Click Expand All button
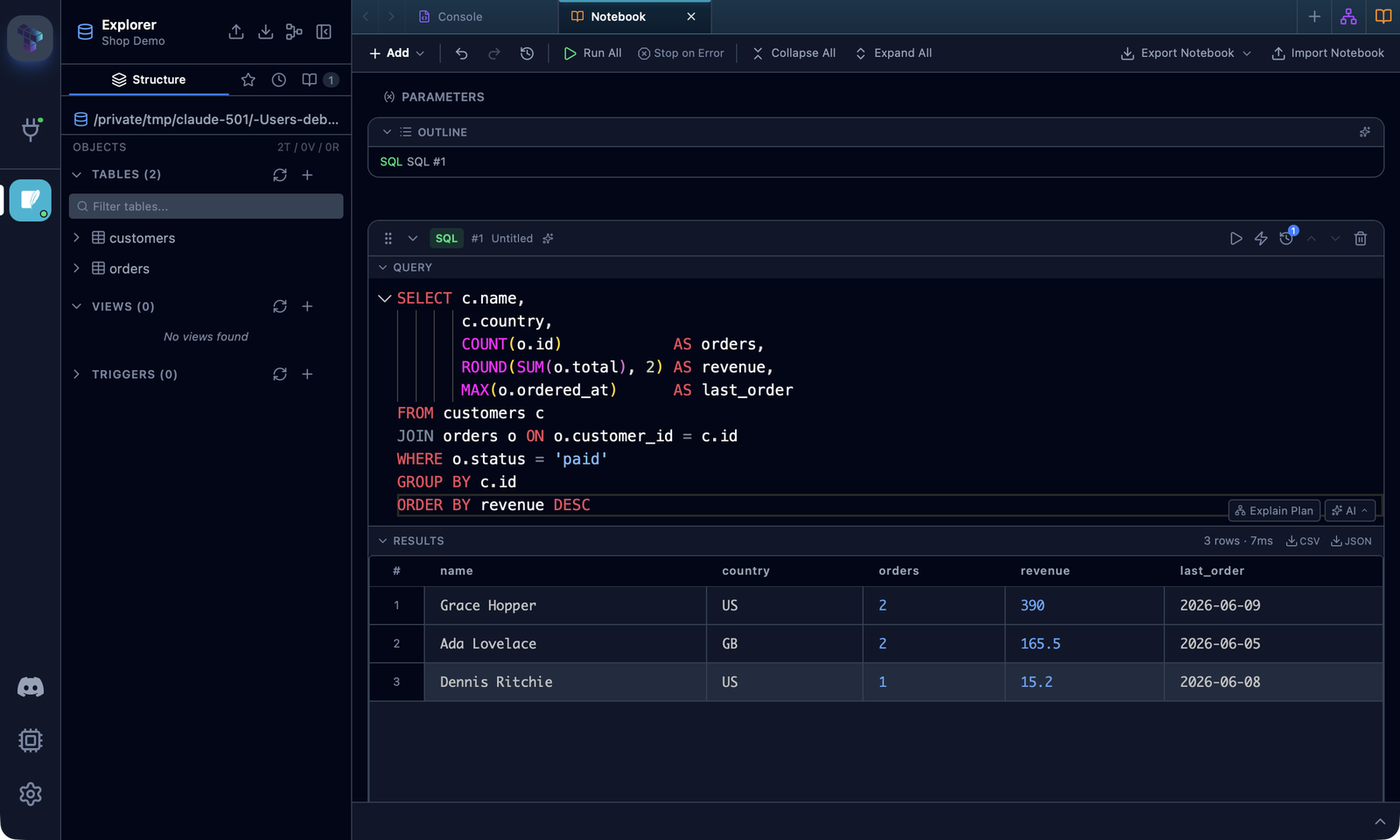The width and height of the screenshot is (1400, 840). click(893, 53)
